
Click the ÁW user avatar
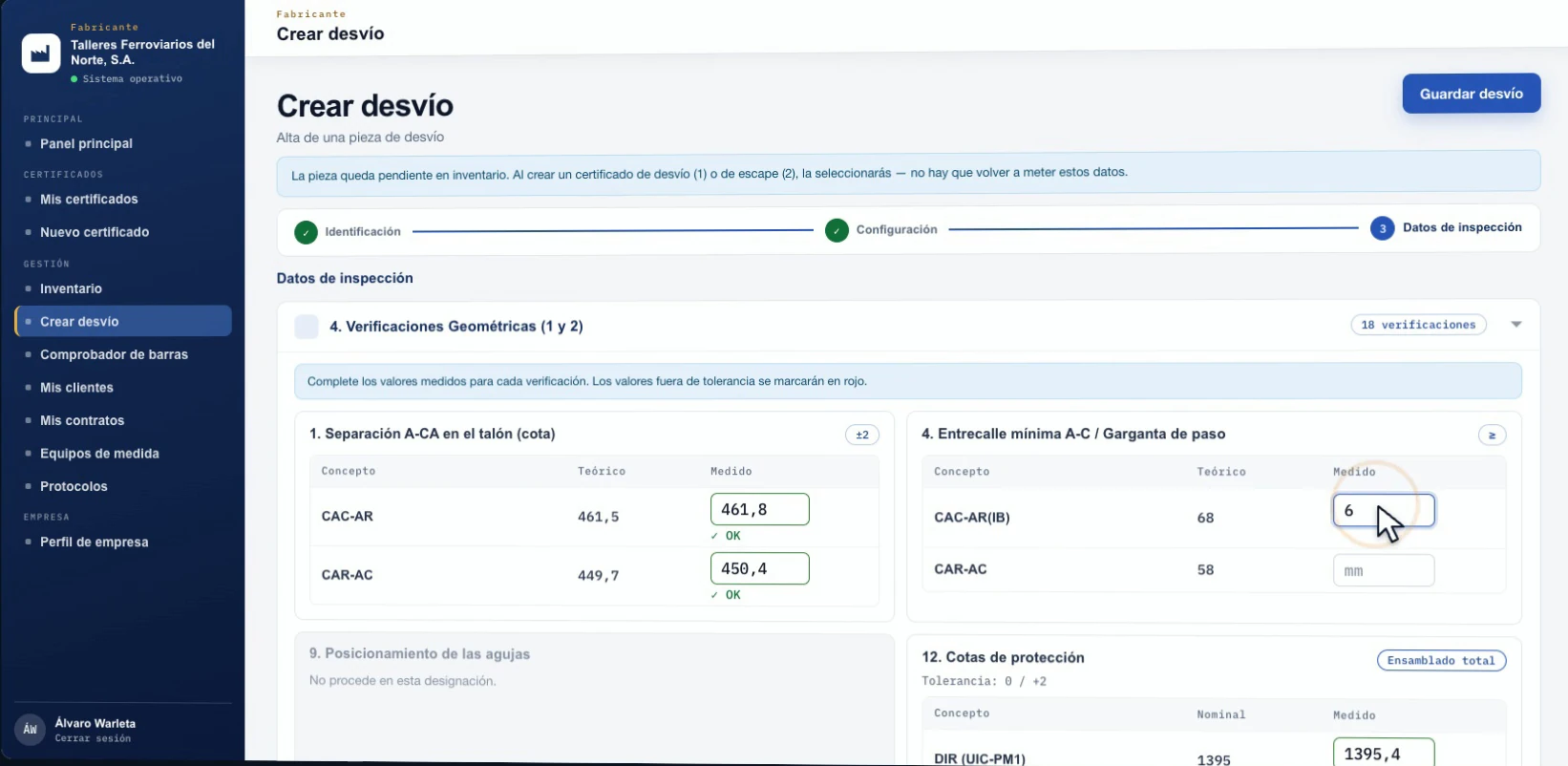[31, 730]
